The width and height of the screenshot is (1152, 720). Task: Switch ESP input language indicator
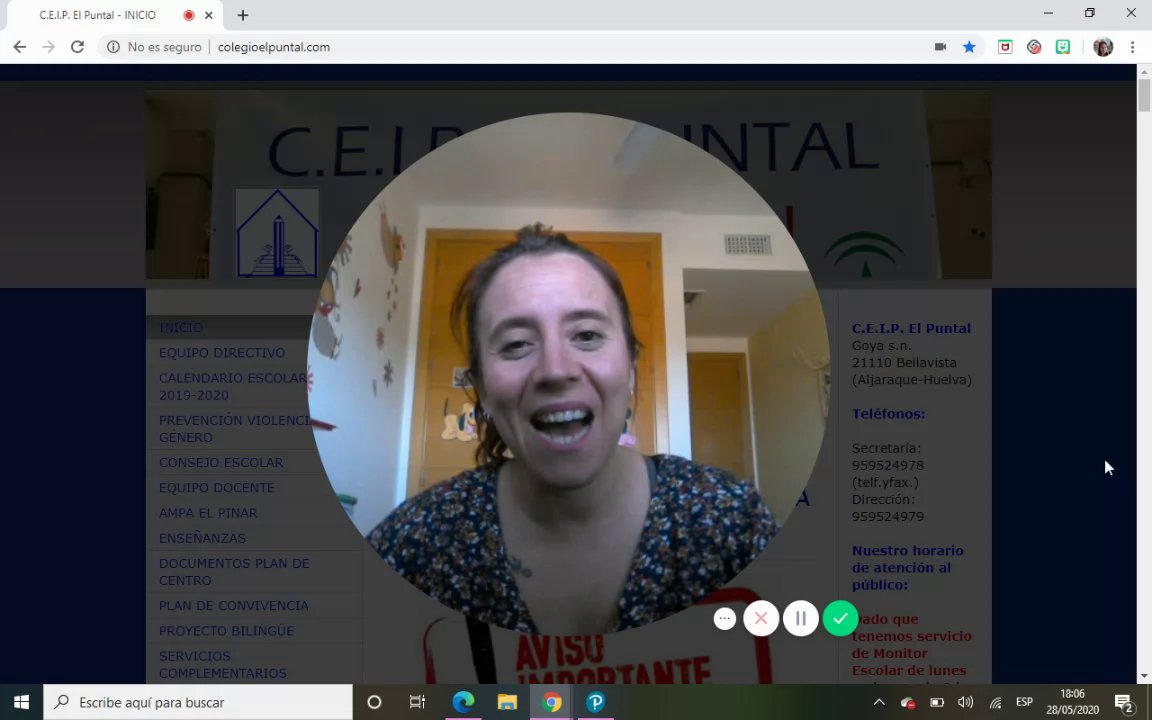click(1024, 702)
